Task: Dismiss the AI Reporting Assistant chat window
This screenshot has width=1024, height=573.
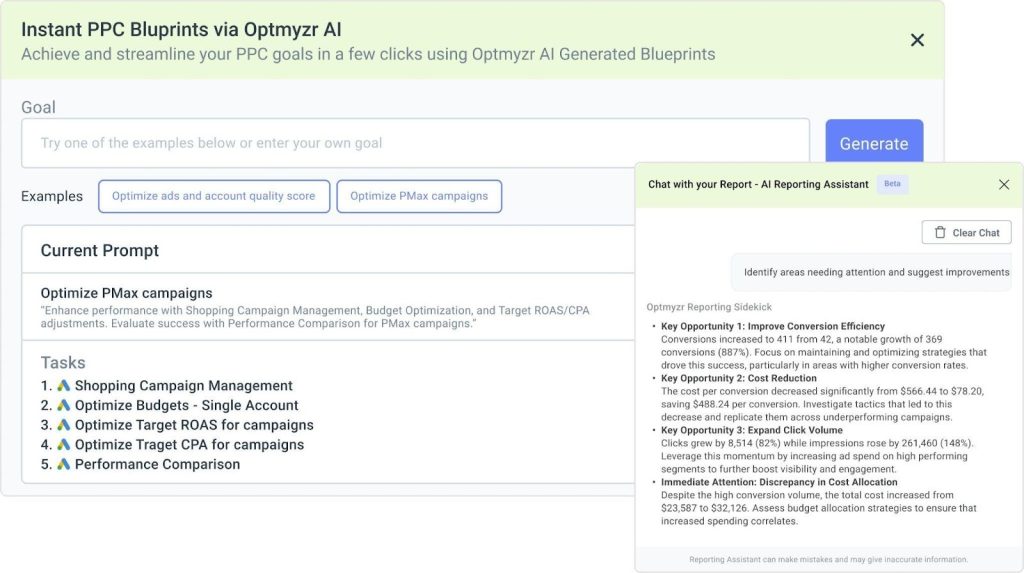Action: [1004, 184]
